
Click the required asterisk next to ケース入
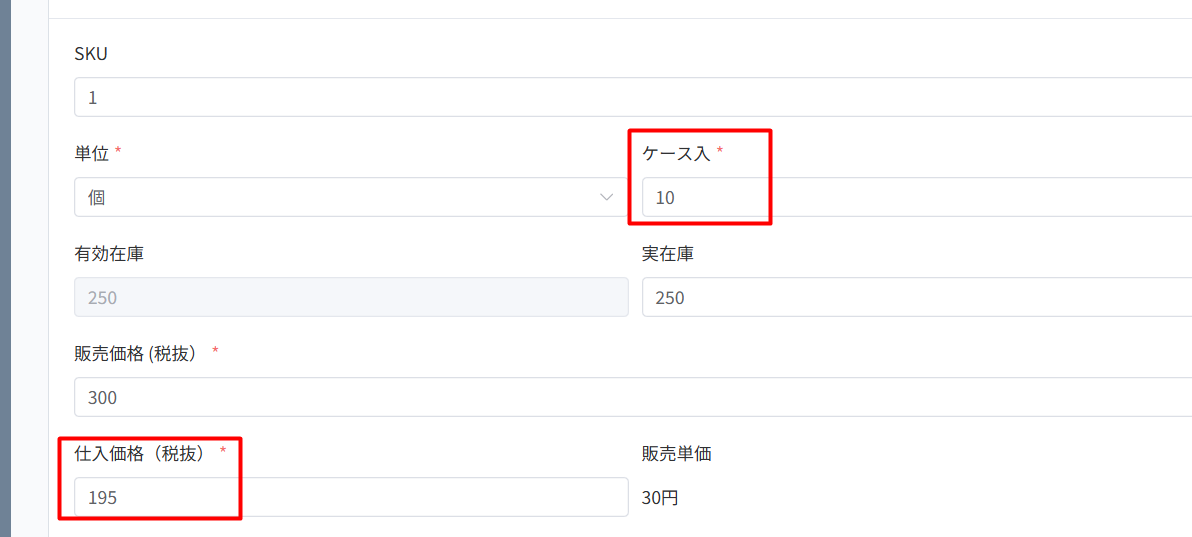tap(719, 152)
